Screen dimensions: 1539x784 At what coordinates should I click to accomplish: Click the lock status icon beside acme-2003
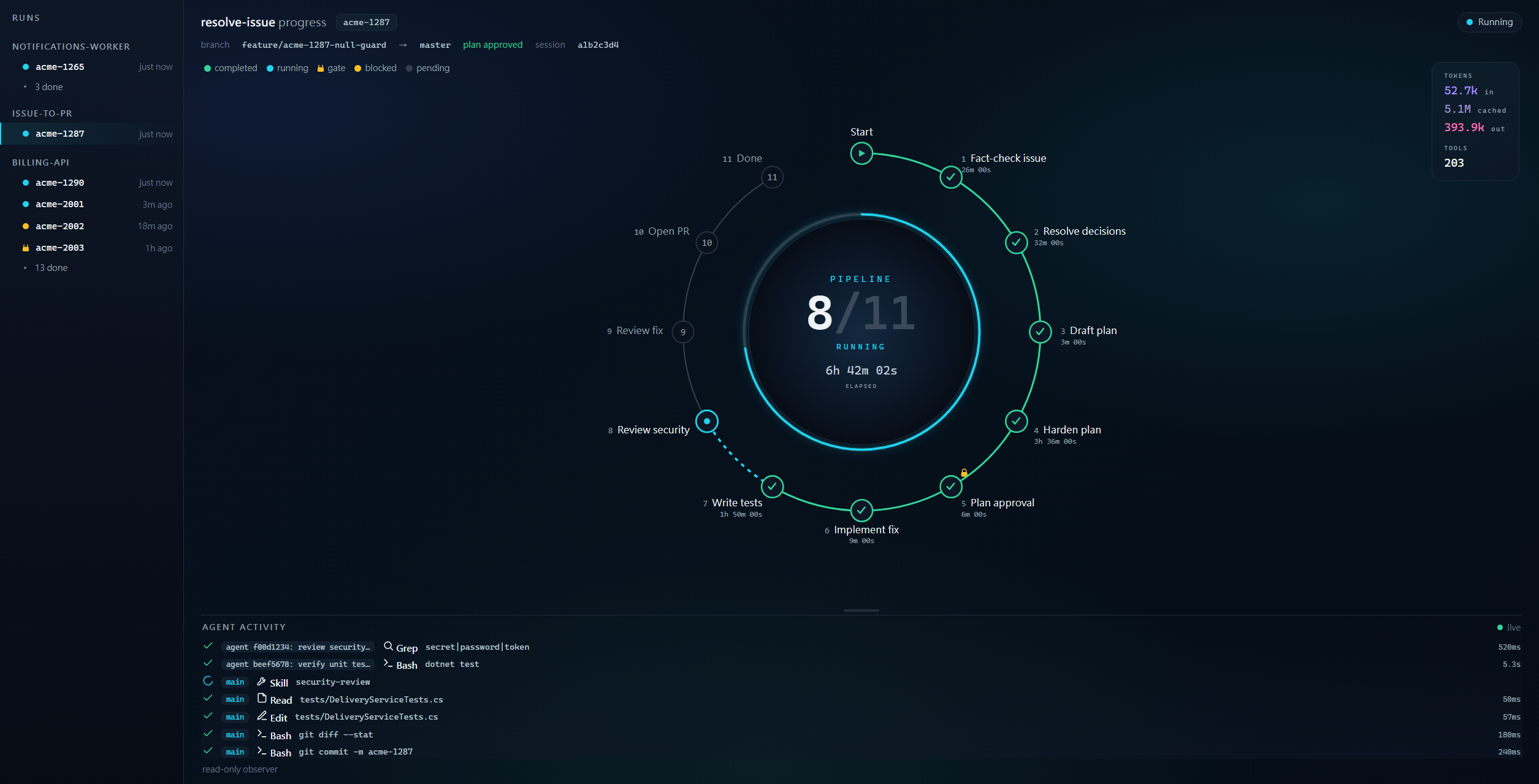[x=26, y=248]
